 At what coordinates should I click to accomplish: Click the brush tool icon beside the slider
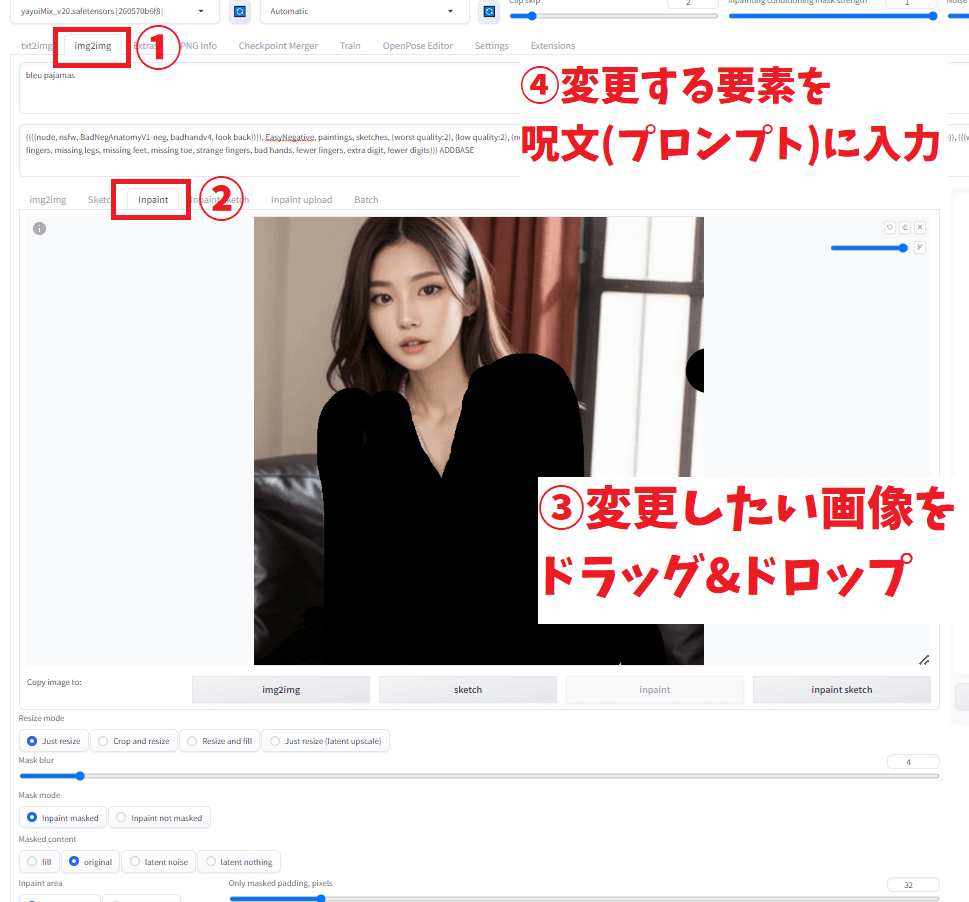[920, 248]
